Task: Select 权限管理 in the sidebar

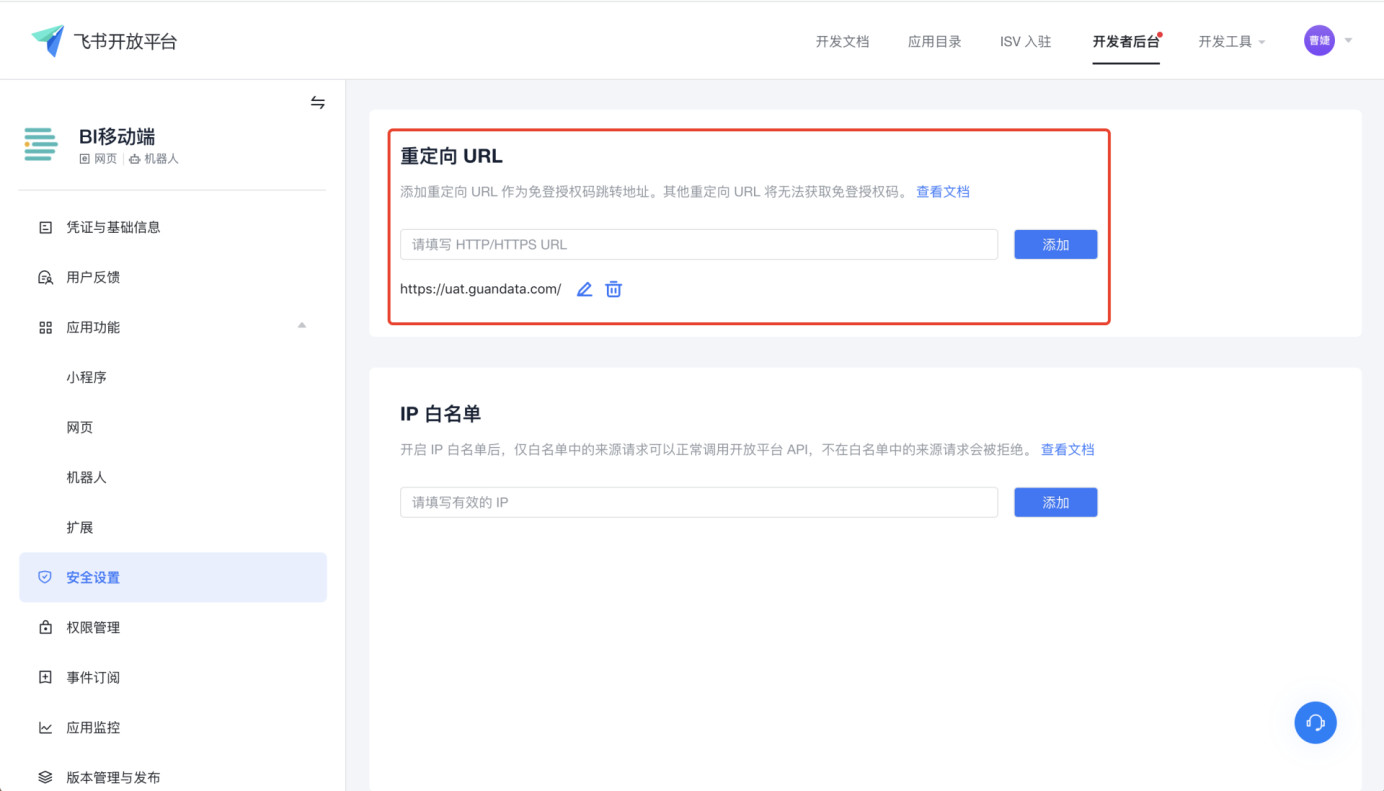Action: coord(93,627)
